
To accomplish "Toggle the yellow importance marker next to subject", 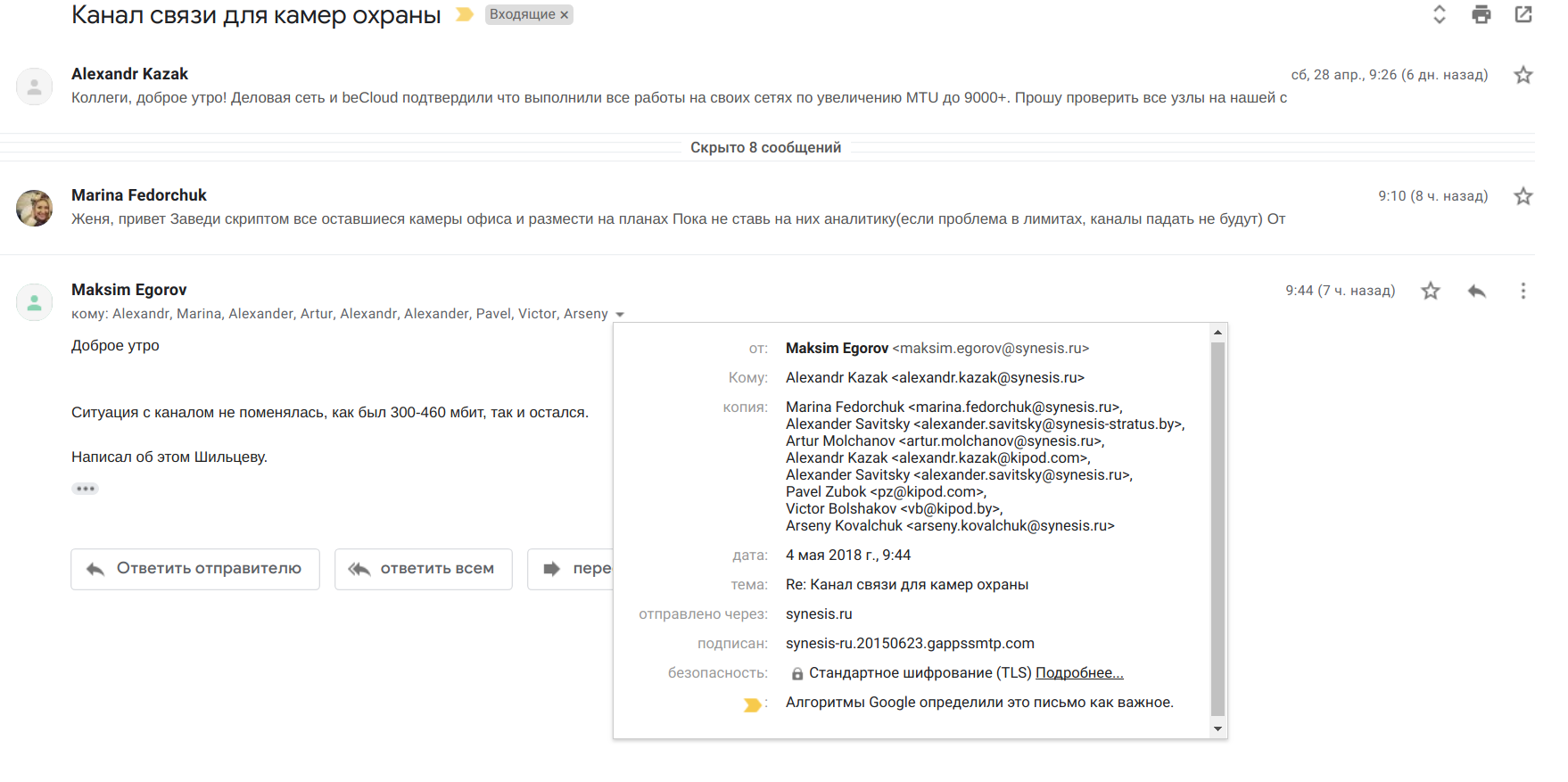I will coord(464,14).
